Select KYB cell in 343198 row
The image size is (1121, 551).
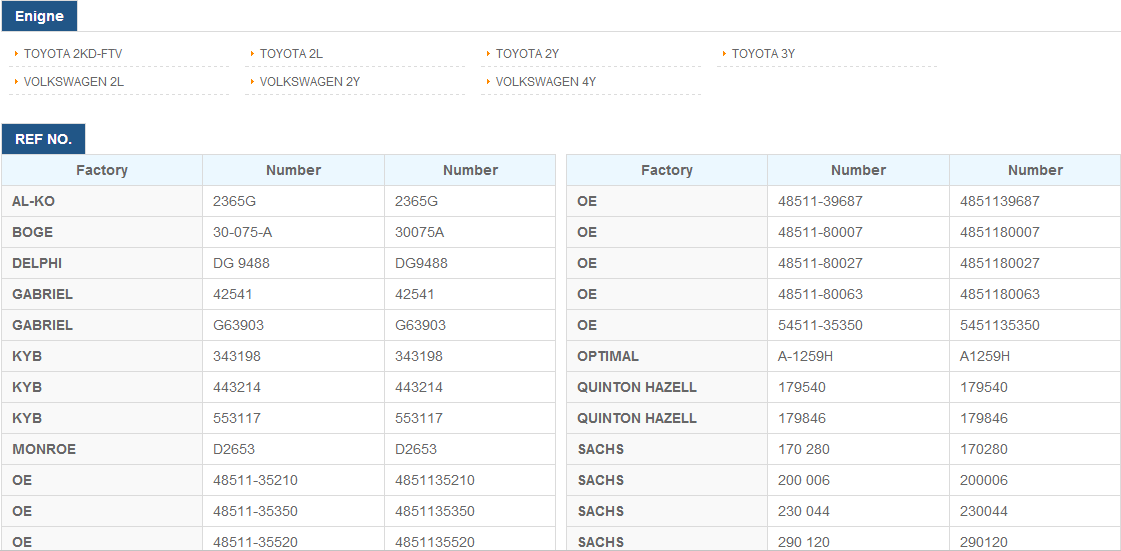pos(102,356)
